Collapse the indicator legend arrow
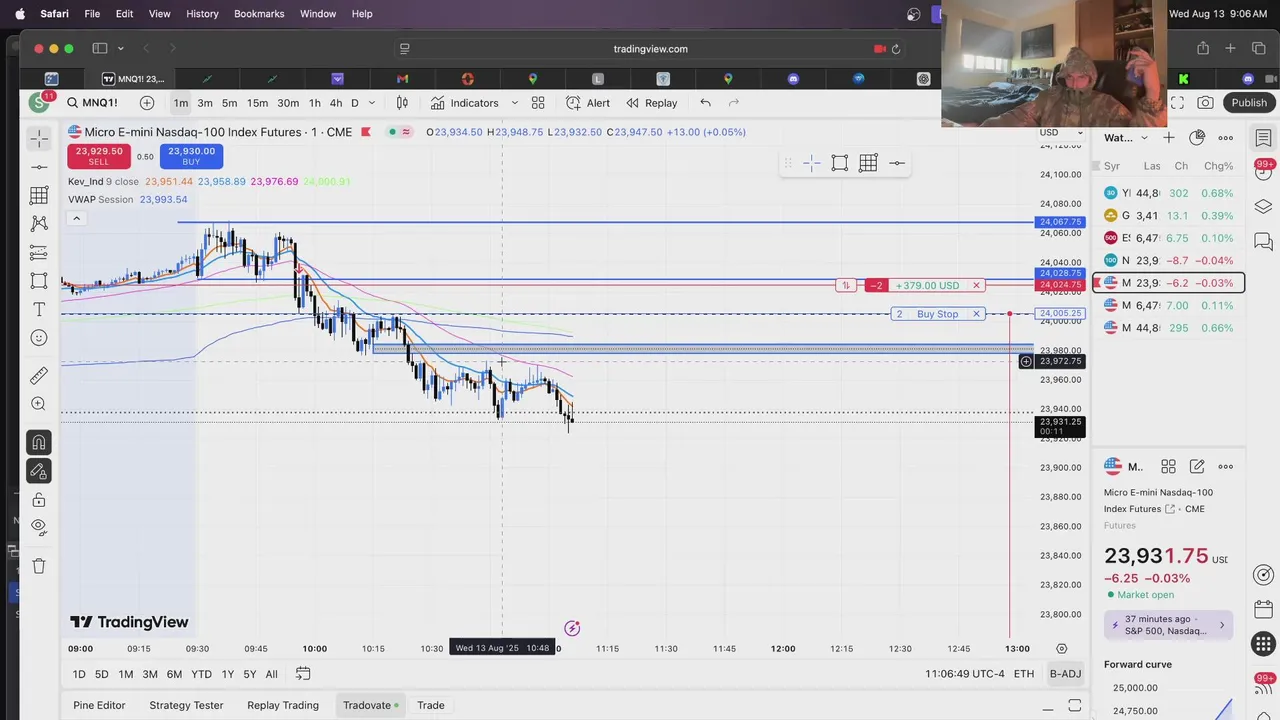 tap(76, 219)
